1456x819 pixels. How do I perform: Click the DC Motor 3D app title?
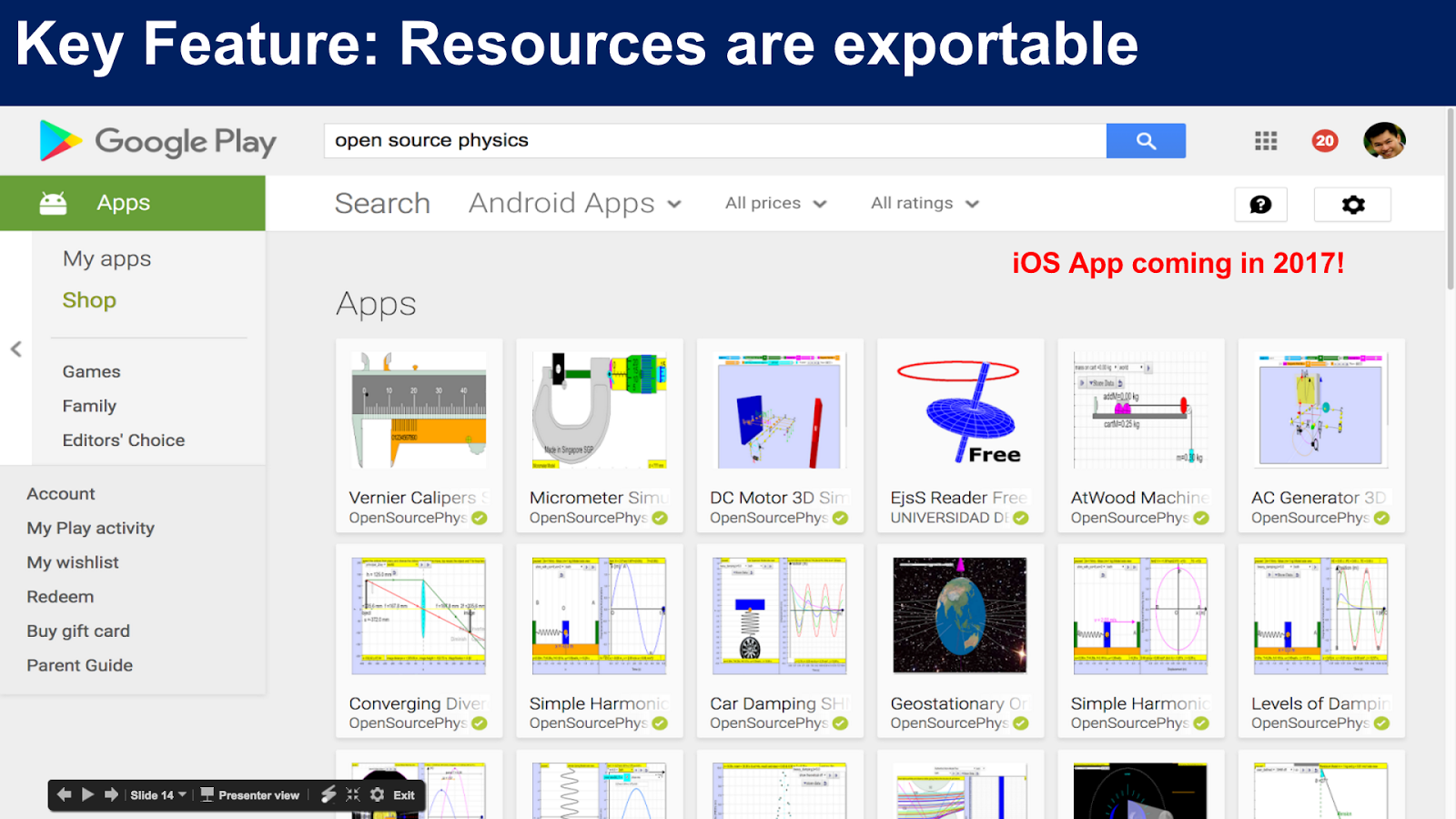coord(779,498)
